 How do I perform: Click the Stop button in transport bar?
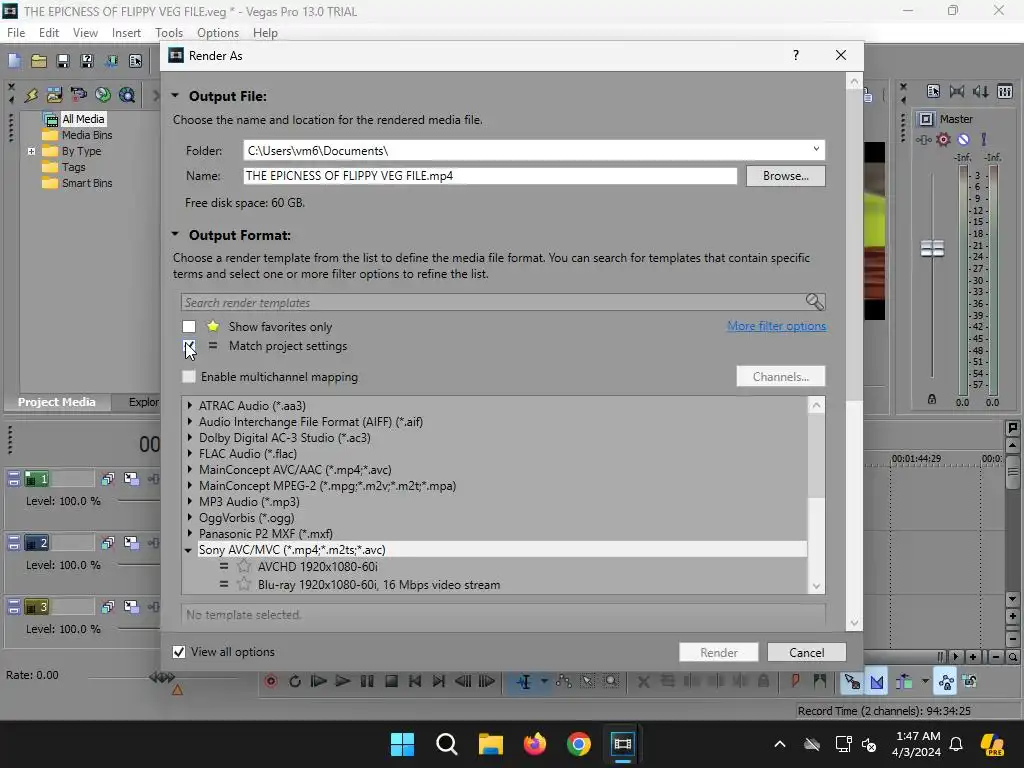click(x=391, y=681)
